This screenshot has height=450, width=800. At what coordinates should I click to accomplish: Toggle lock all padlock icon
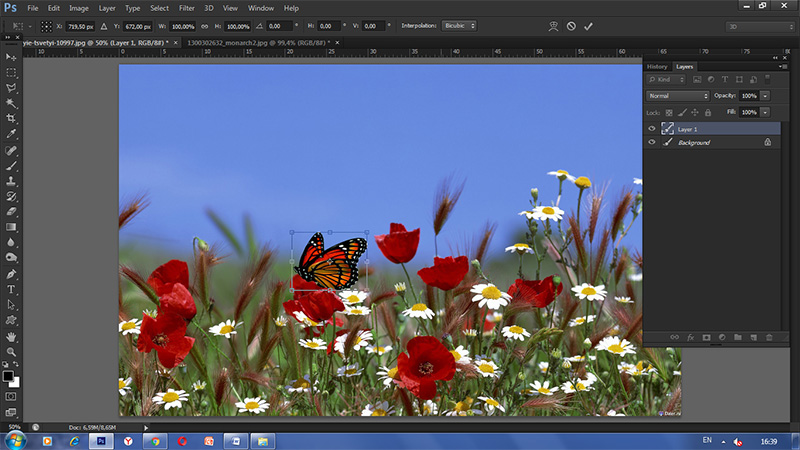(708, 113)
